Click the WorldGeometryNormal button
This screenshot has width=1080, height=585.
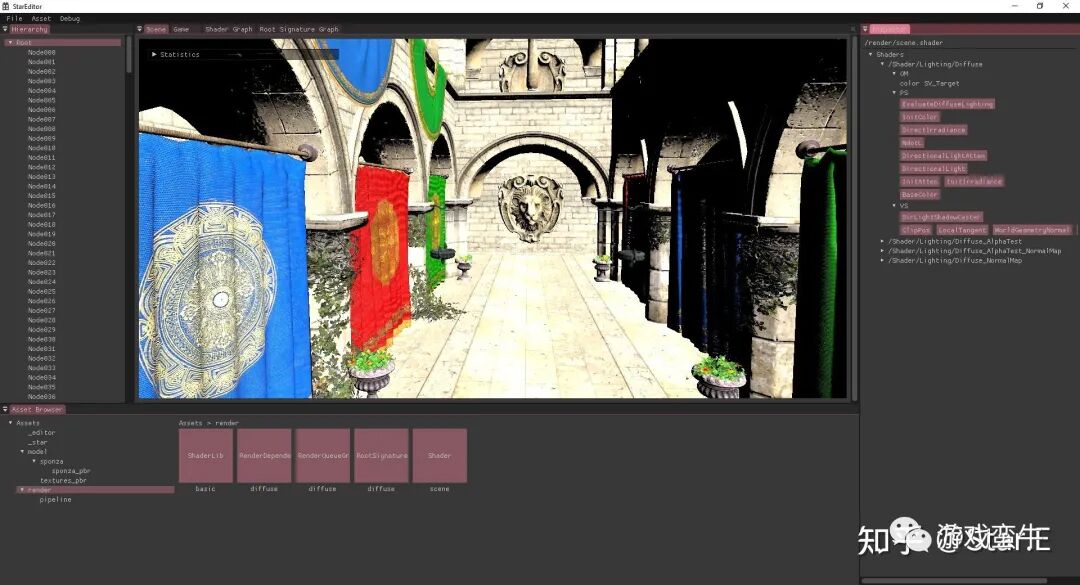[x=1032, y=230]
